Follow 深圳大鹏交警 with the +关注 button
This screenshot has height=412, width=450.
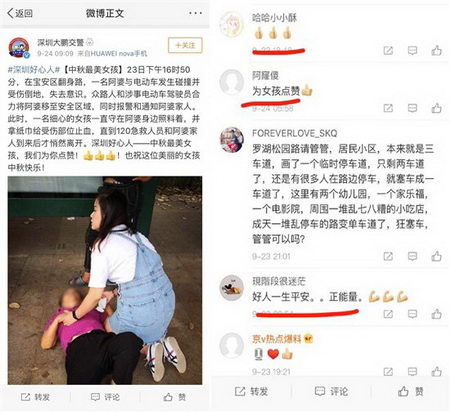185,45
